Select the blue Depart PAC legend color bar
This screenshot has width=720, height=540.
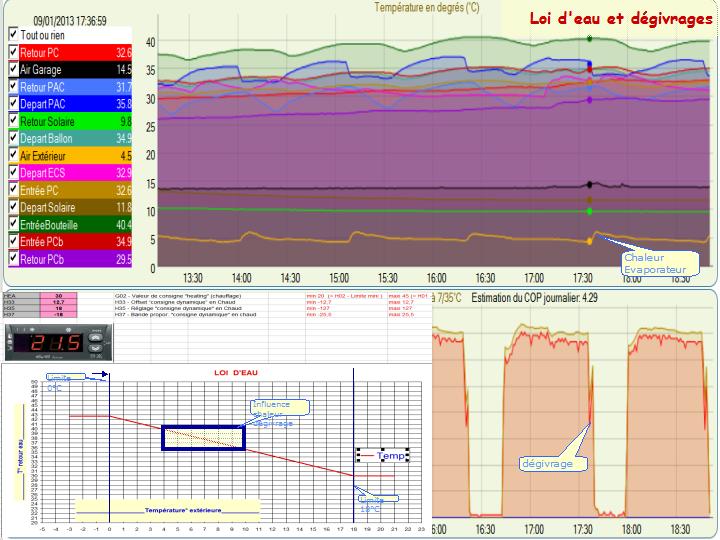click(x=75, y=104)
